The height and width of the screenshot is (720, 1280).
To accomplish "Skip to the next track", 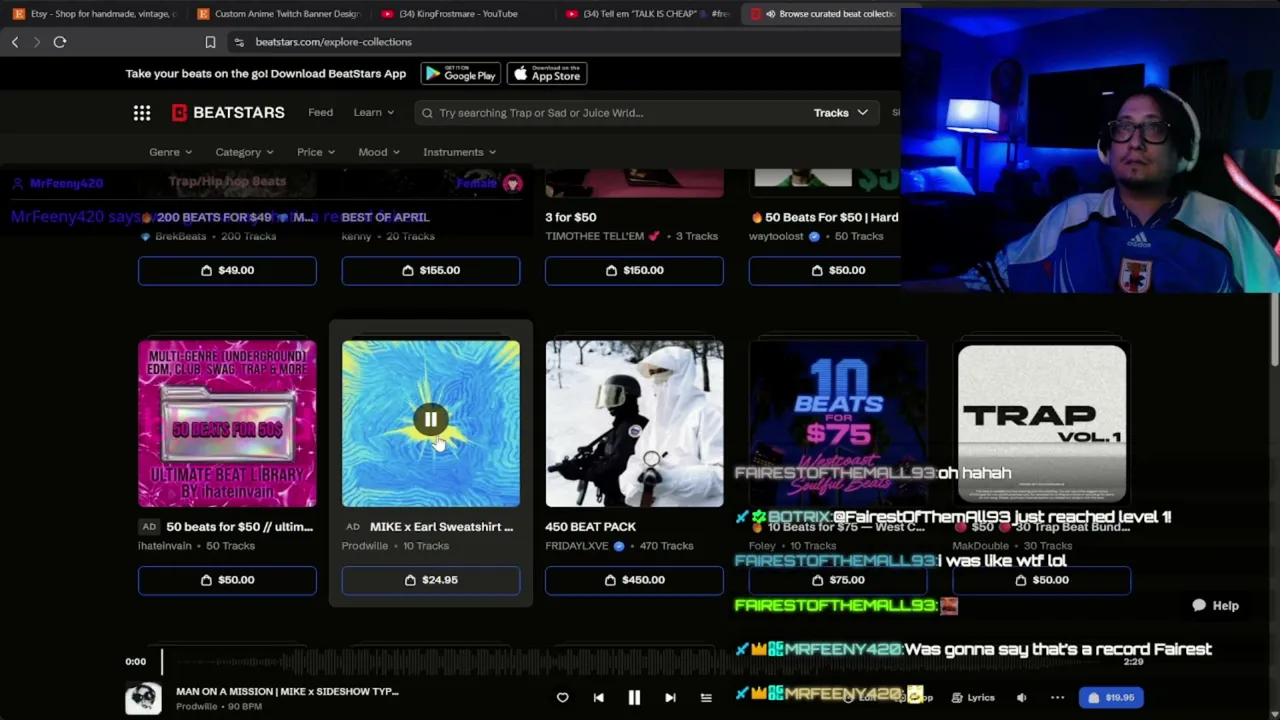I will click(670, 698).
